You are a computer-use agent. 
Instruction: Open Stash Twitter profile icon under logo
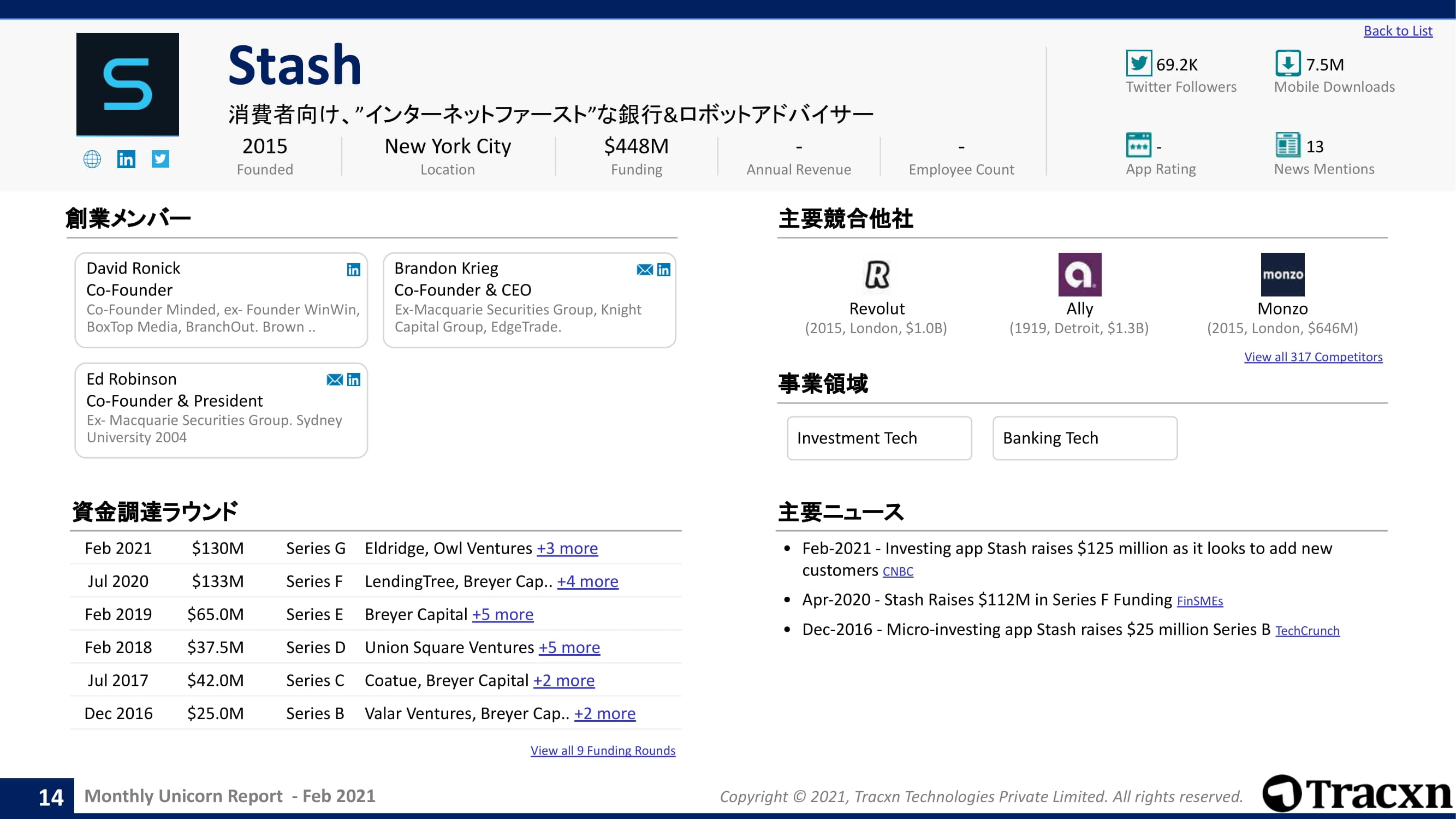coord(161,159)
